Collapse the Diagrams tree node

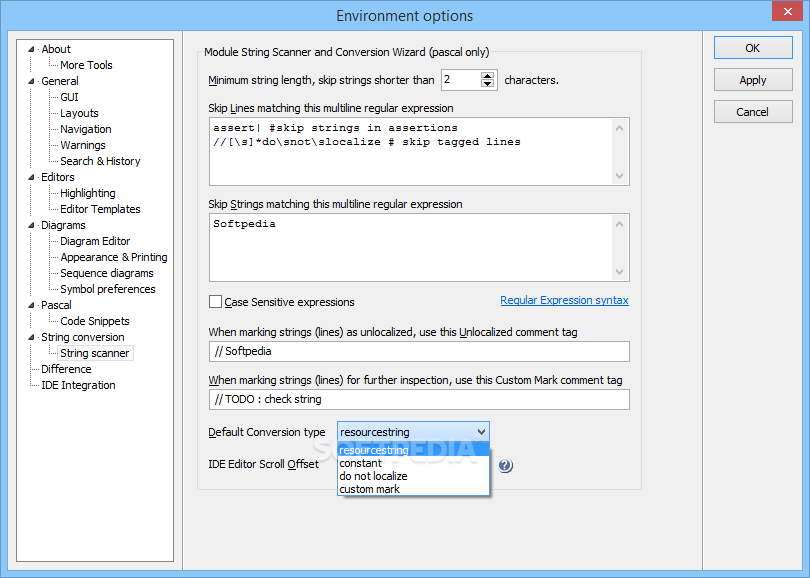[31, 225]
